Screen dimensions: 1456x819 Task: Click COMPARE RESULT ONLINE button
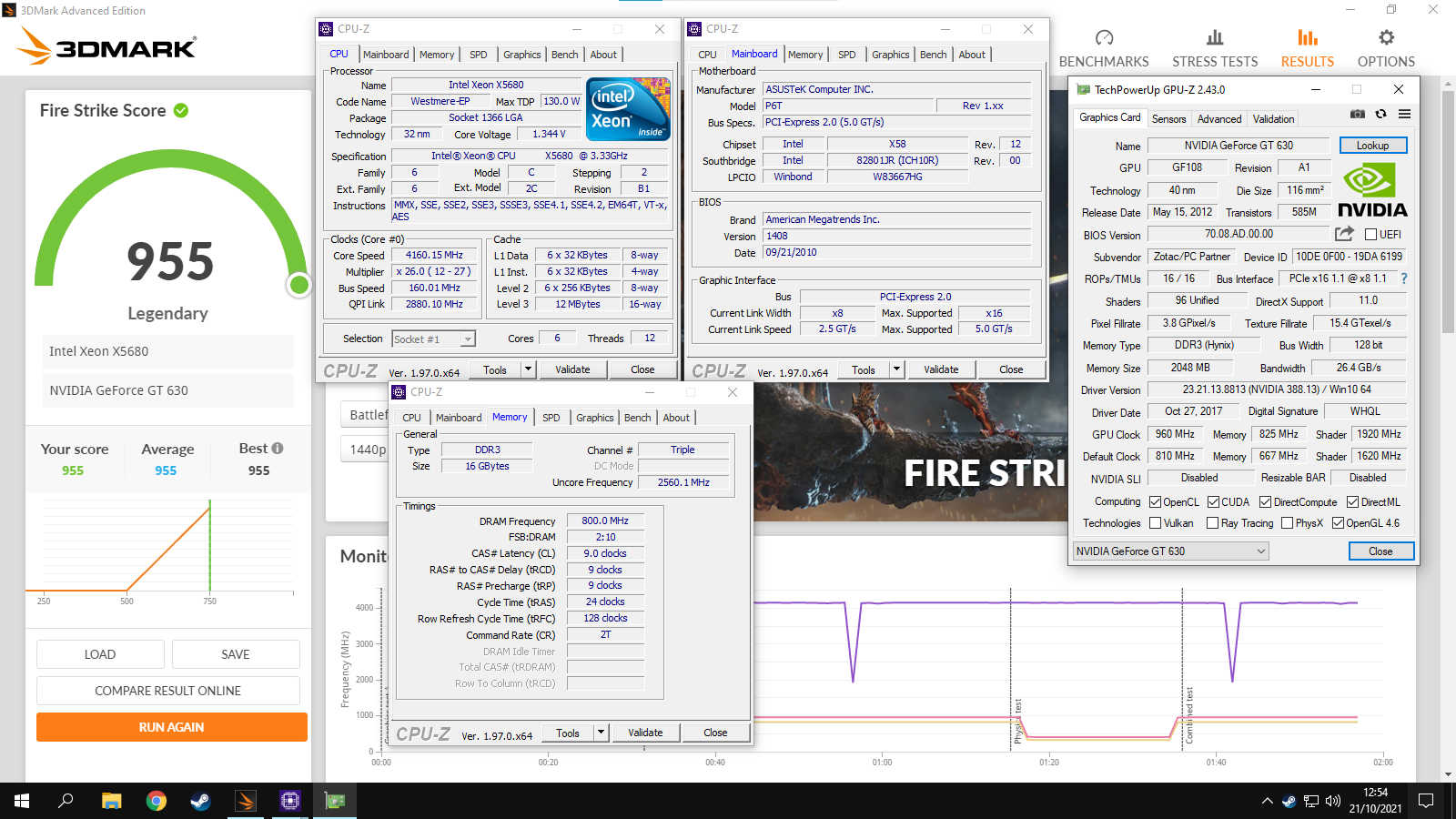click(x=168, y=691)
